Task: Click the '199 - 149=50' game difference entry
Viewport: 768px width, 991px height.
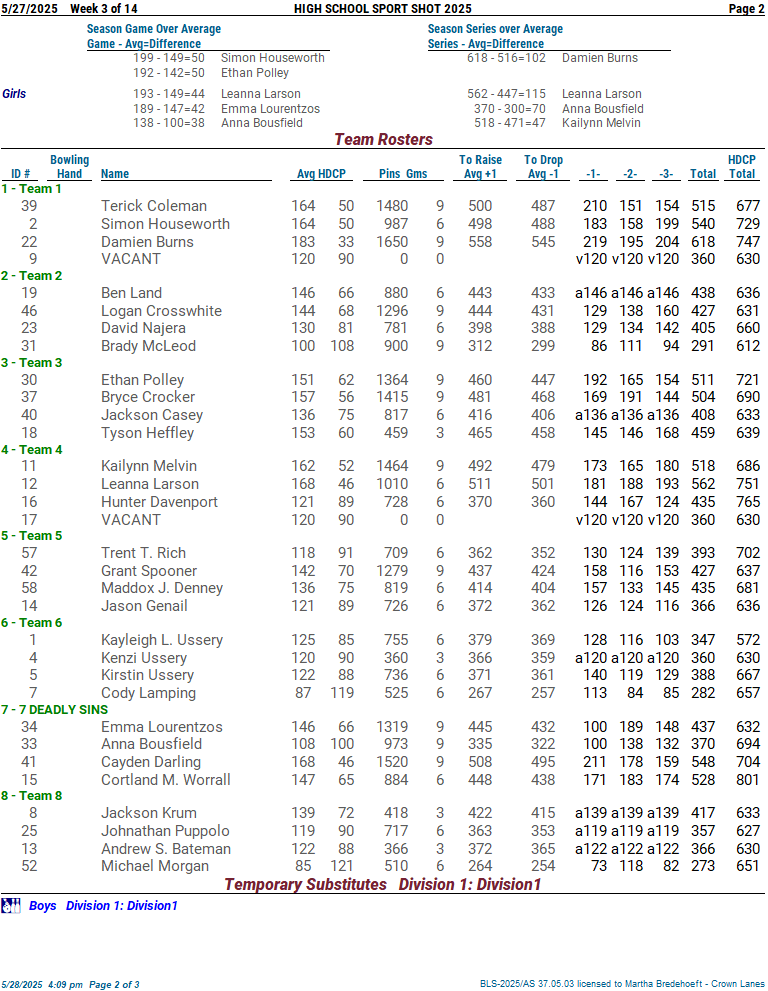Action: [x=169, y=58]
